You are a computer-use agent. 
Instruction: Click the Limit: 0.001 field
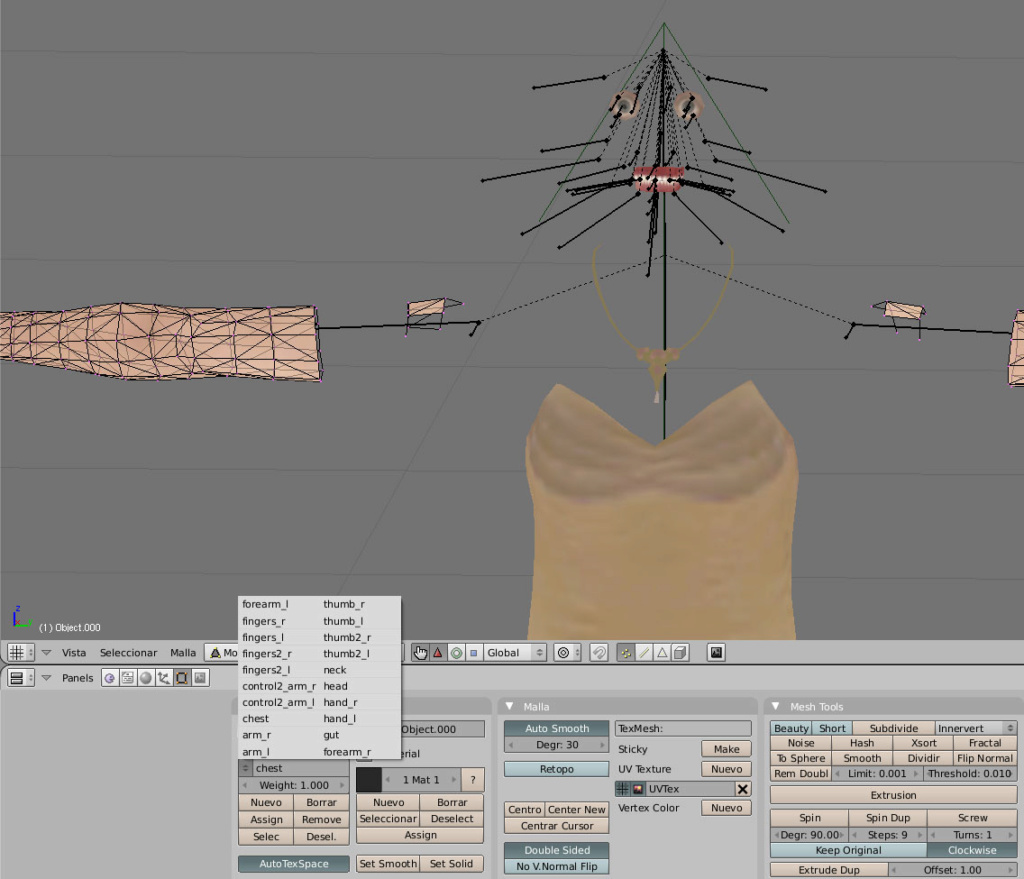(877, 773)
